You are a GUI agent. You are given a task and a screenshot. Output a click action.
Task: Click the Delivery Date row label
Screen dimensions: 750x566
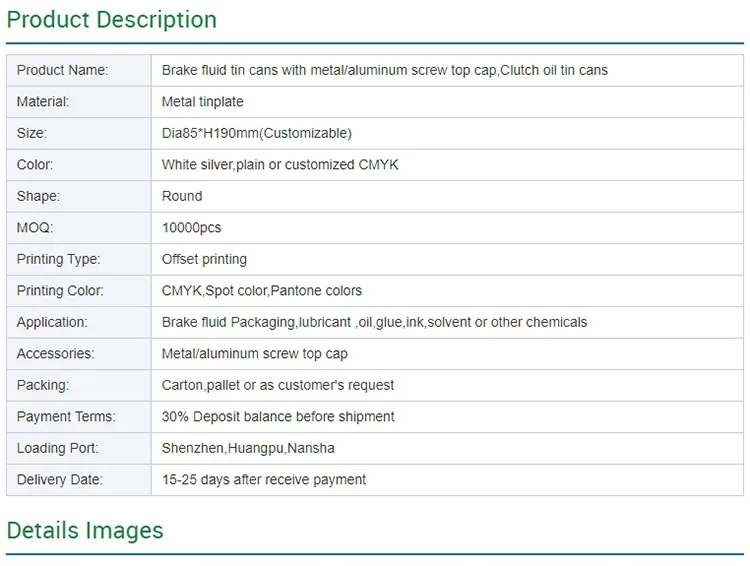[x=60, y=480]
